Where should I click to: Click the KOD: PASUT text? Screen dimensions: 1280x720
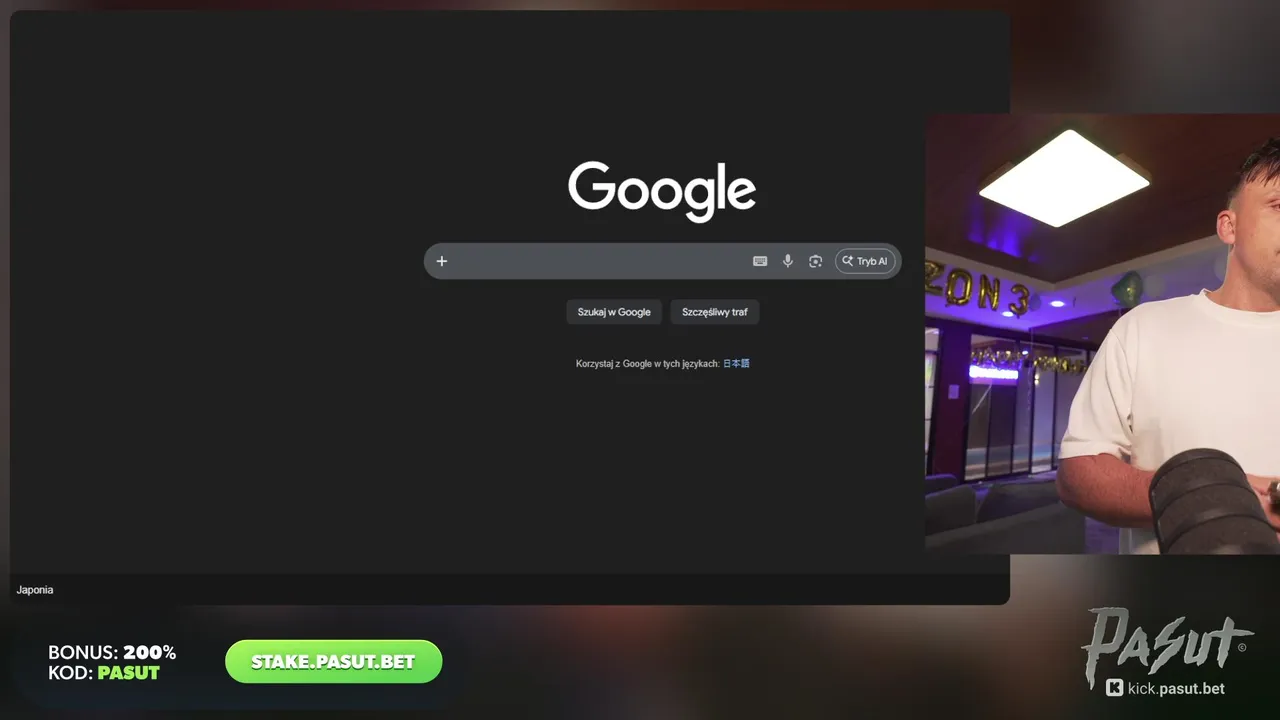point(104,673)
